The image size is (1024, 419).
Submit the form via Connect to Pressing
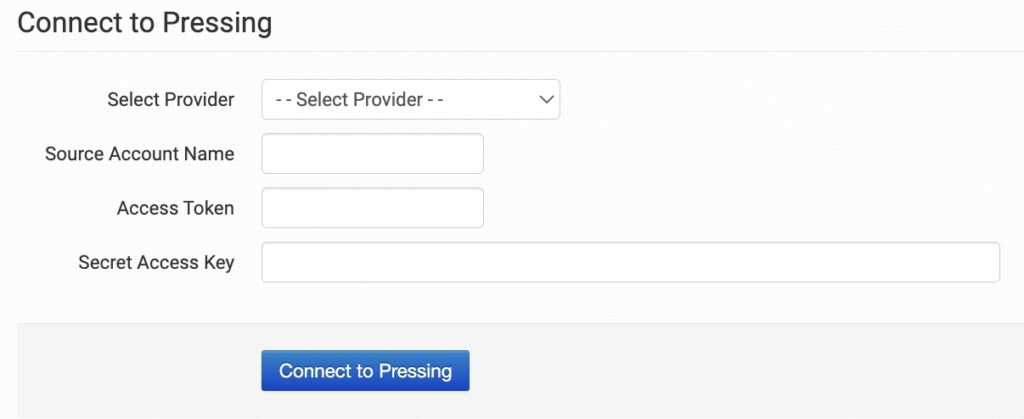365,371
